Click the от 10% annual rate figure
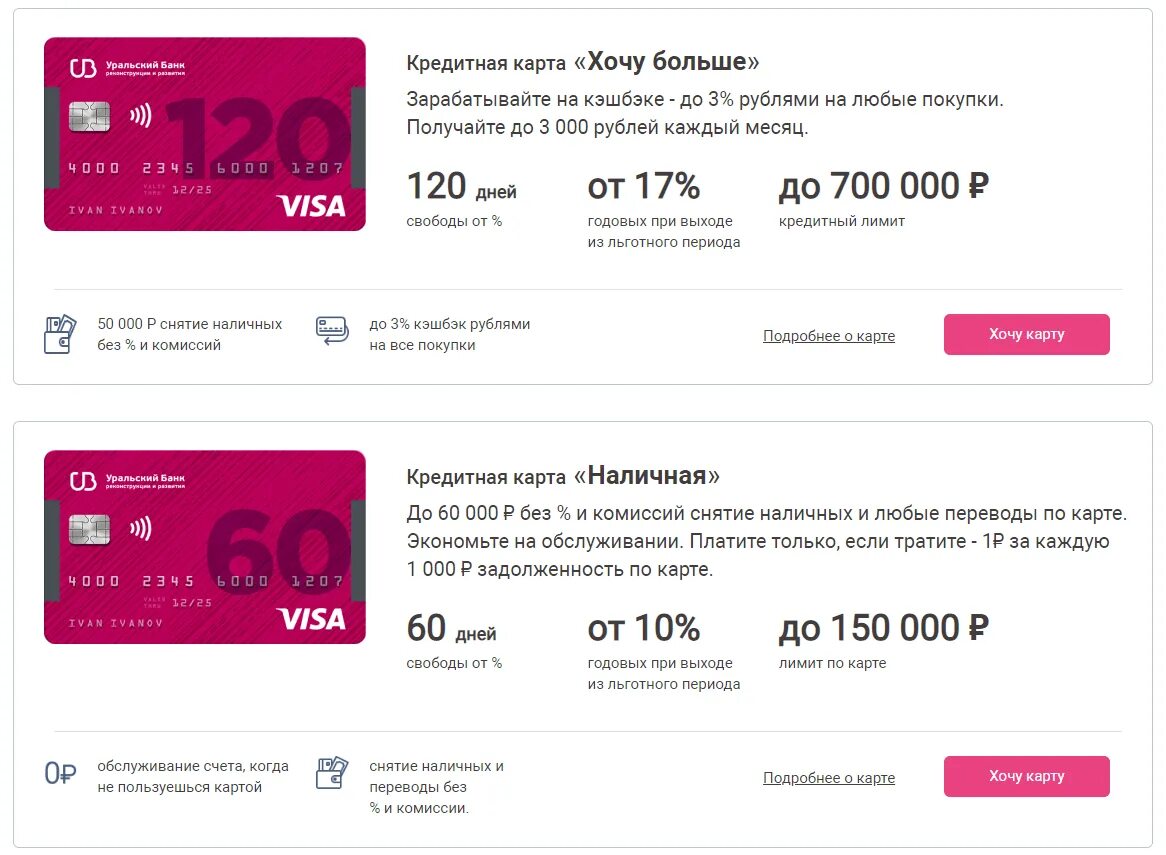 point(643,628)
